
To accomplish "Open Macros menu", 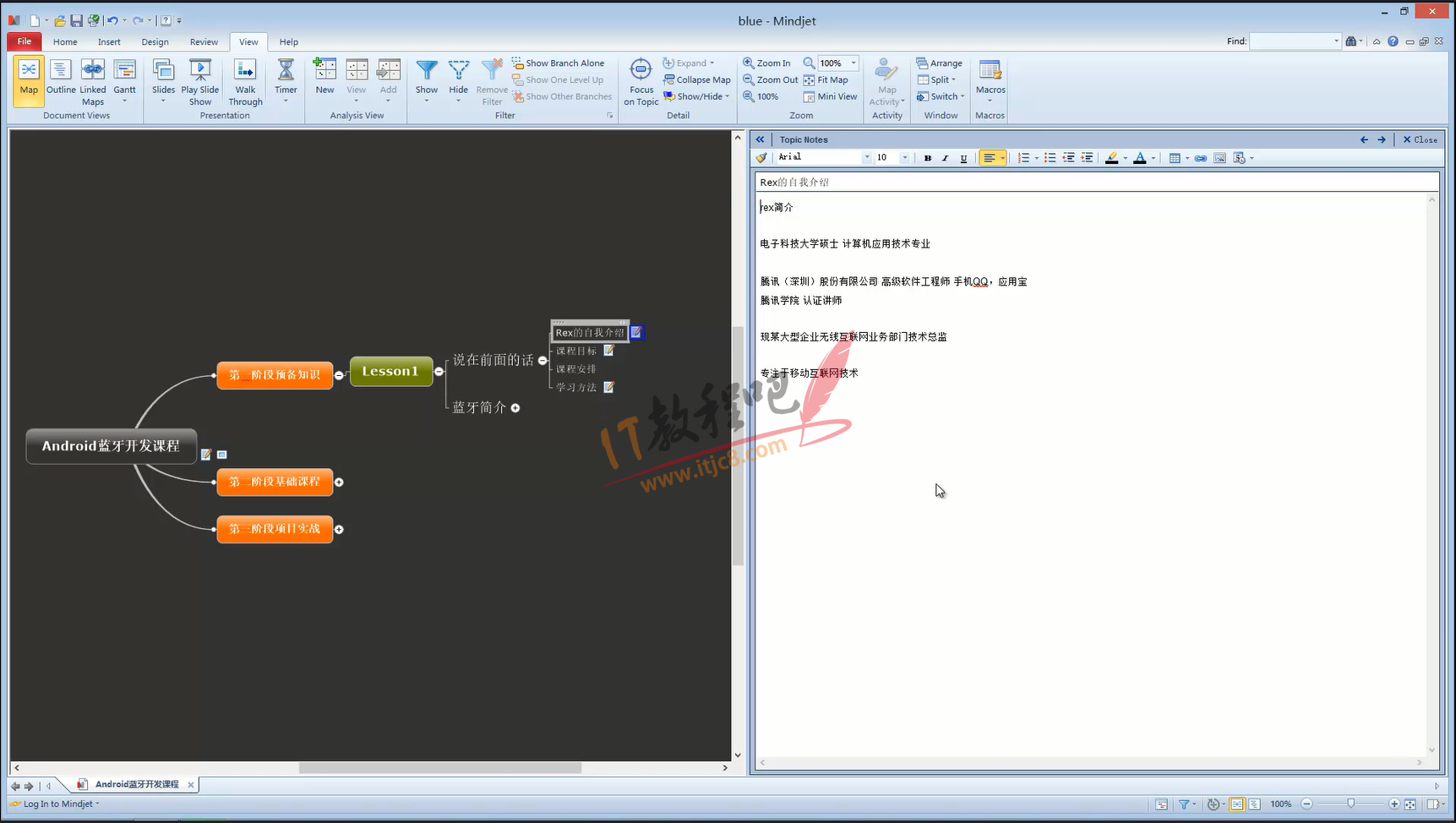I will coord(990,80).
